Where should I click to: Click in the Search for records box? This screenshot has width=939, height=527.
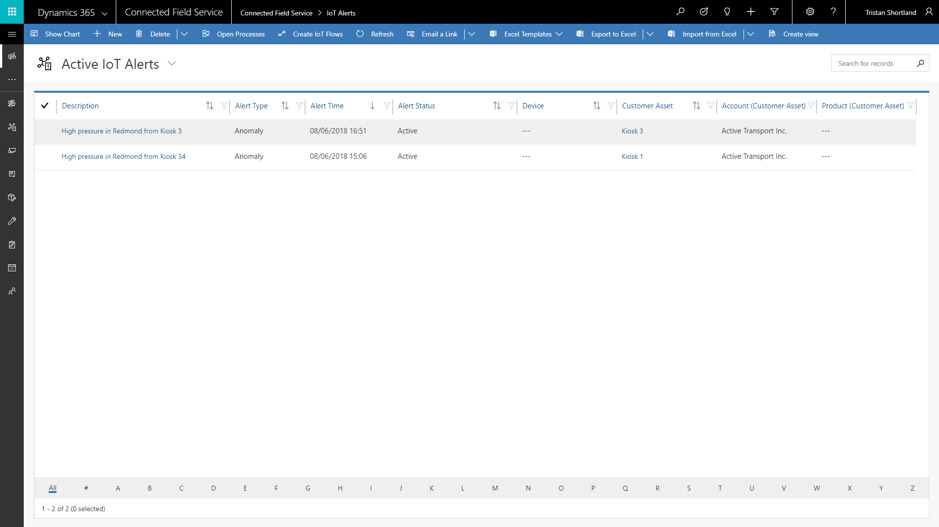[x=872, y=63]
